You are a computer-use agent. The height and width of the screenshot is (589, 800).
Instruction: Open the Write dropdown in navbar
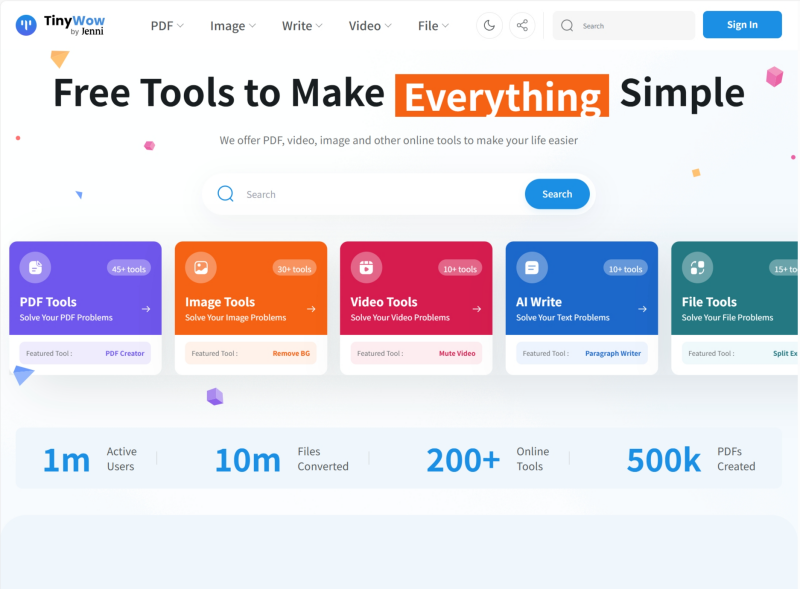302,26
